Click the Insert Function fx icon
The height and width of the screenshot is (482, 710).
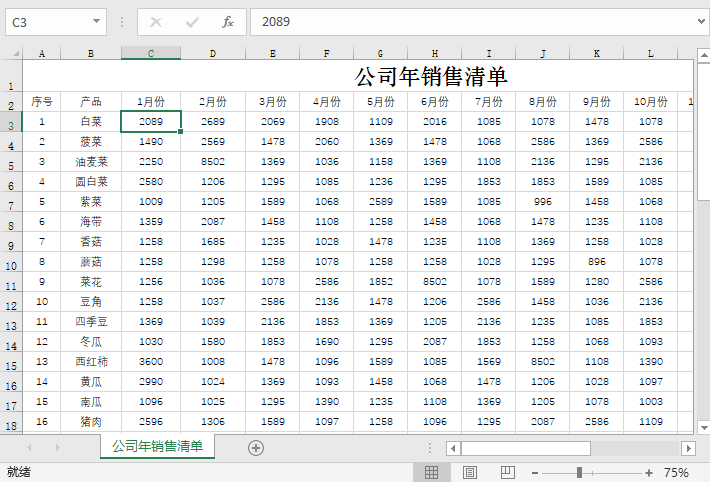point(227,21)
